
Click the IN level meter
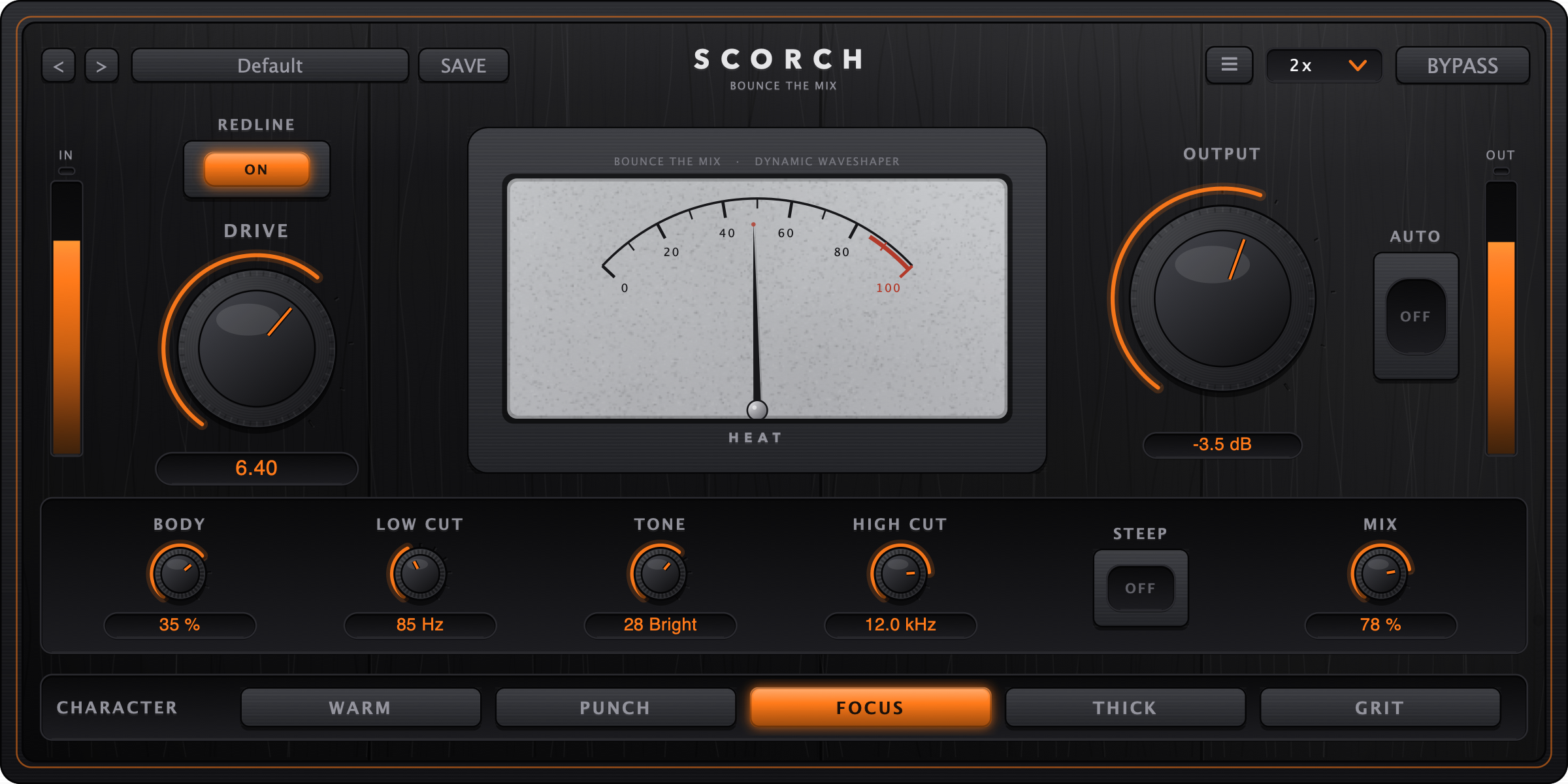point(67,319)
